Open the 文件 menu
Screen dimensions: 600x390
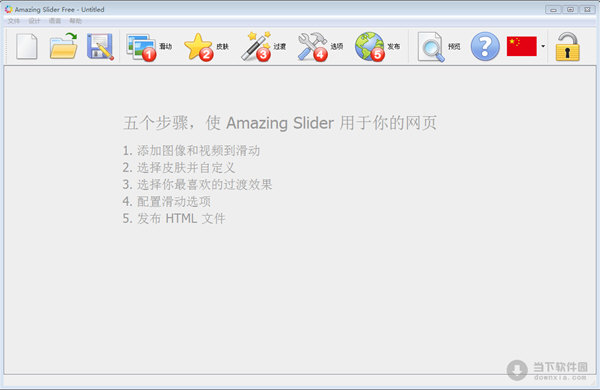(x=14, y=21)
